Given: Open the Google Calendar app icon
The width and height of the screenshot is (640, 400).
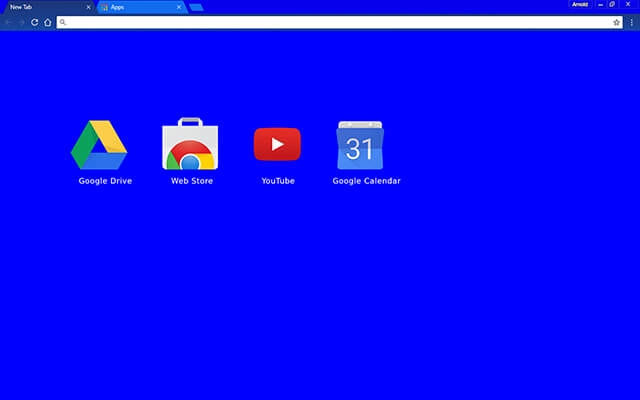Looking at the screenshot, I should point(360,145).
